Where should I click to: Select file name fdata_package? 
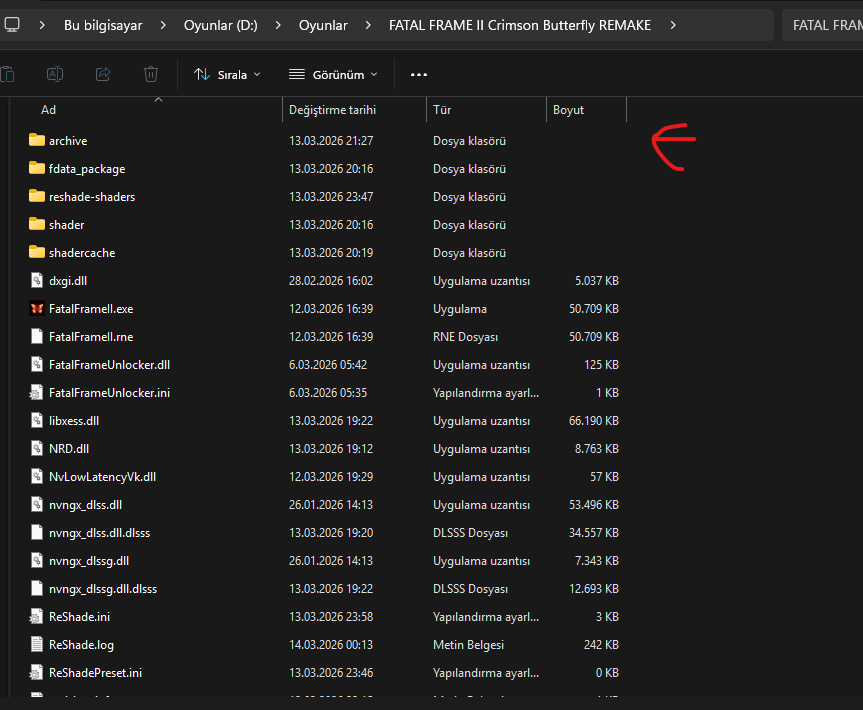(87, 169)
